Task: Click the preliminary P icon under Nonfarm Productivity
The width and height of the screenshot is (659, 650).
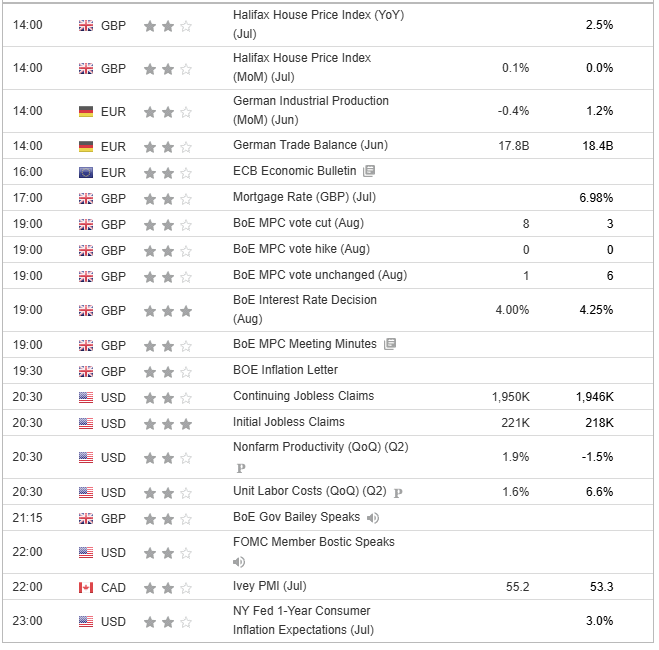Action: pos(241,468)
